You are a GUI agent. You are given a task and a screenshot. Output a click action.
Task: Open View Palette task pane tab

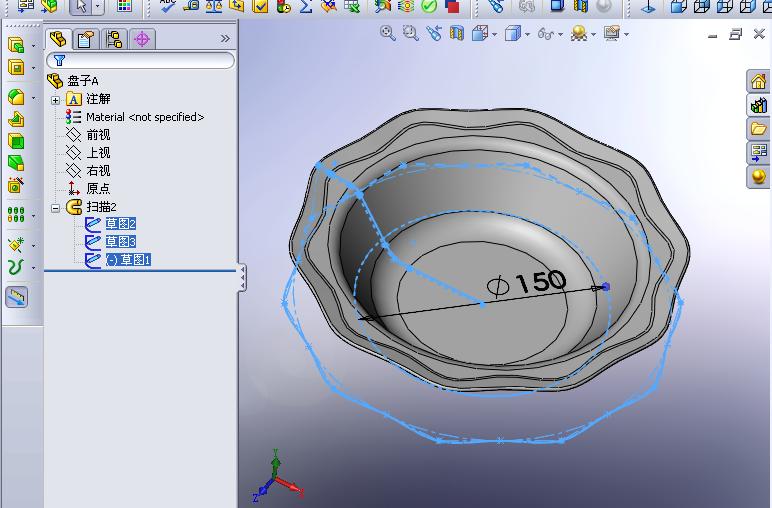point(759,153)
